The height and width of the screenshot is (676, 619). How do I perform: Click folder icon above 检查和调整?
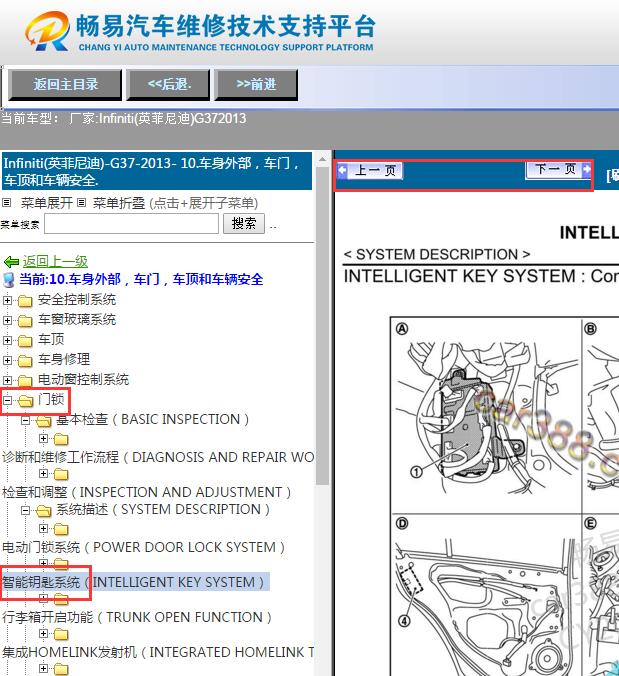(61, 474)
